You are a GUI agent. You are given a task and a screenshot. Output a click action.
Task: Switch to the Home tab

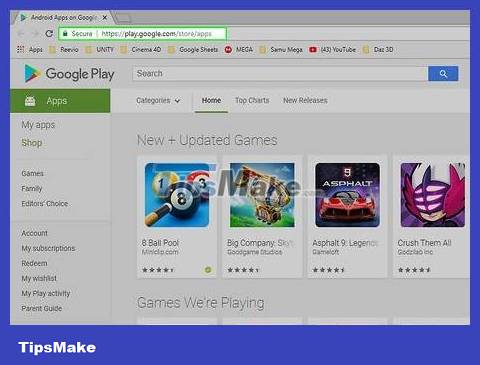point(211,100)
